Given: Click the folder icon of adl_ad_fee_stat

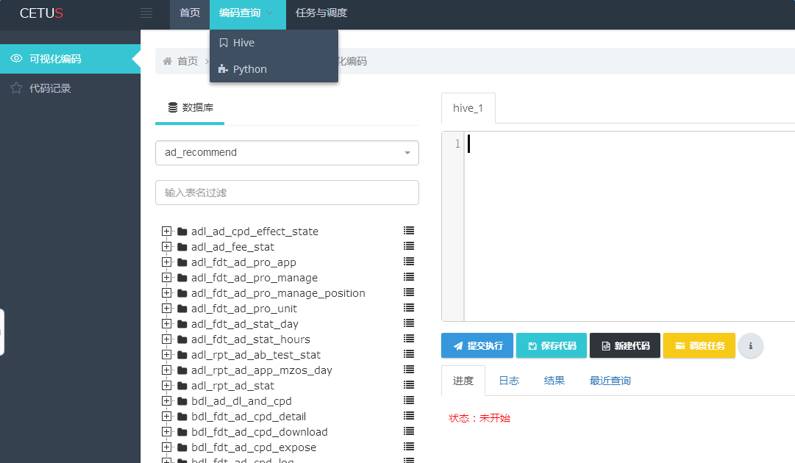Looking at the screenshot, I should point(183,247).
